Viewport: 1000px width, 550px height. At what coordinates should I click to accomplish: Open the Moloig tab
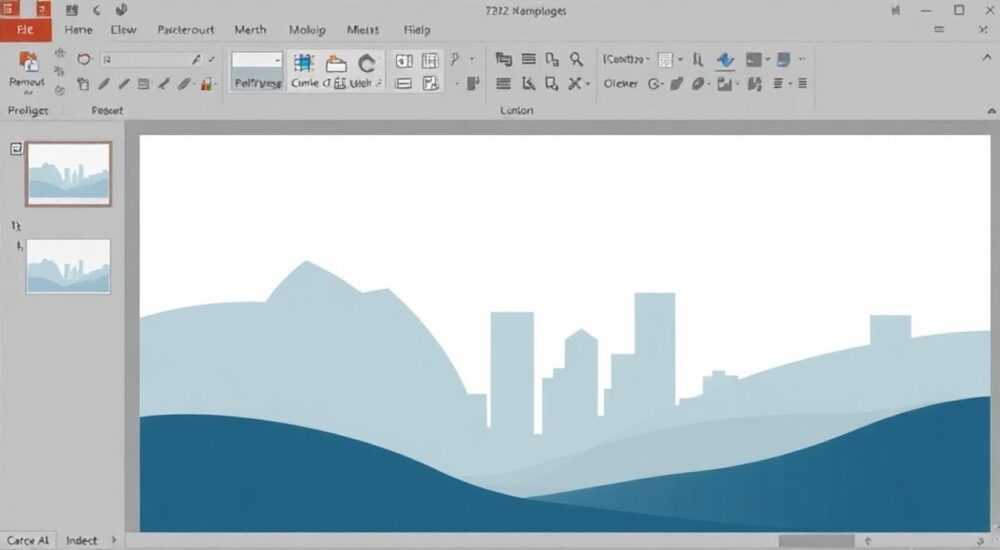pos(307,30)
